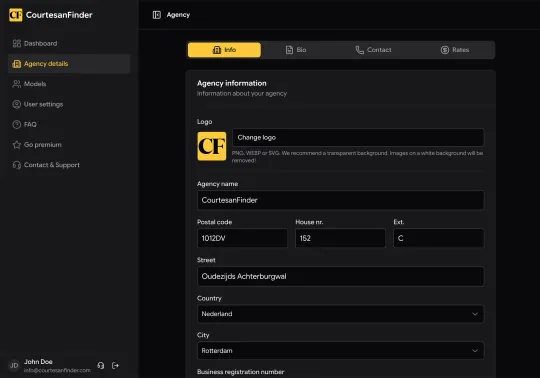This screenshot has height=378, width=540.
Task: Click the Change logo button
Action: 358,137
